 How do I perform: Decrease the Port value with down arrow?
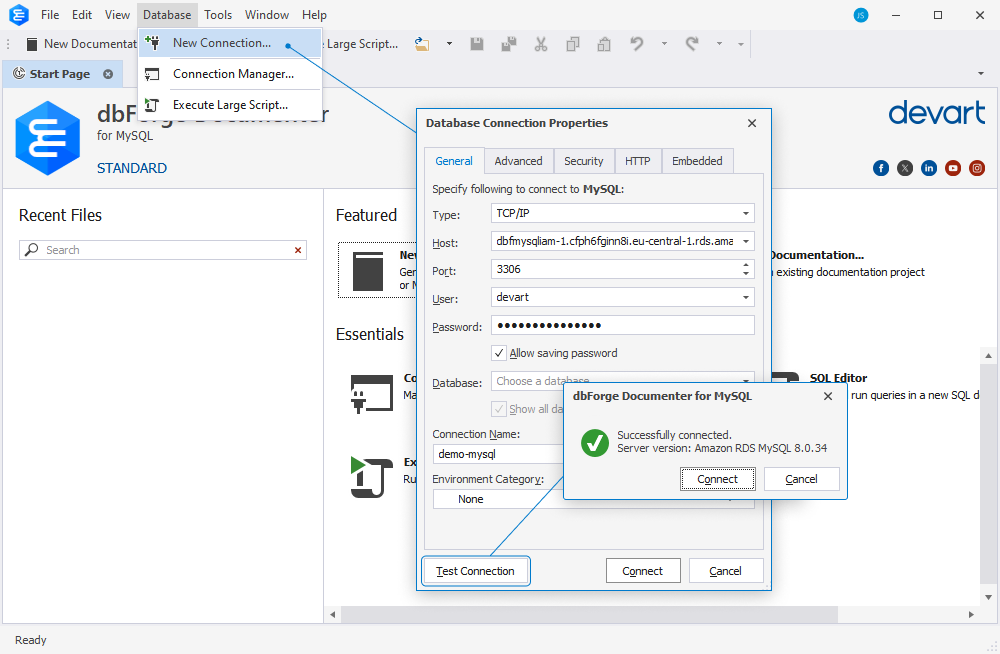click(x=746, y=274)
